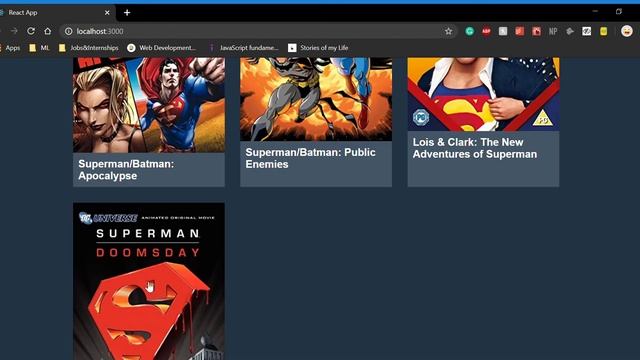640x360 pixels.
Task: Open the Stories of my Life bookmark
Action: 318,48
